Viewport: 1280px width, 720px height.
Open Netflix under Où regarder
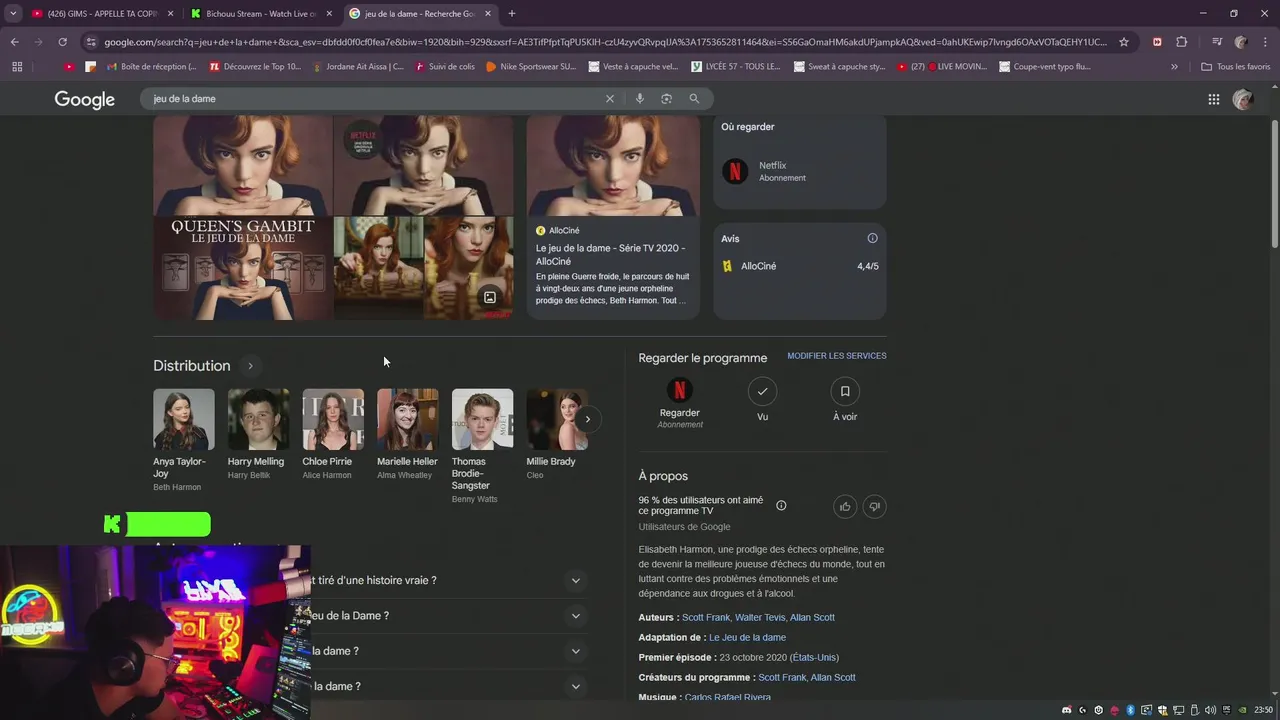coord(799,171)
